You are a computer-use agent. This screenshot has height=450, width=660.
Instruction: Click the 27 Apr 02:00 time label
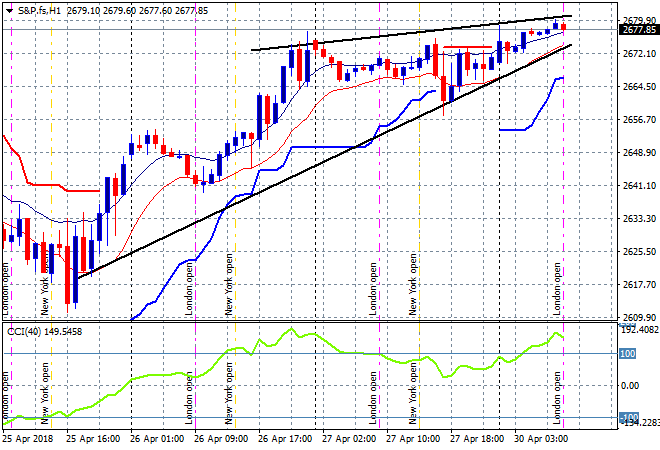(x=350, y=438)
